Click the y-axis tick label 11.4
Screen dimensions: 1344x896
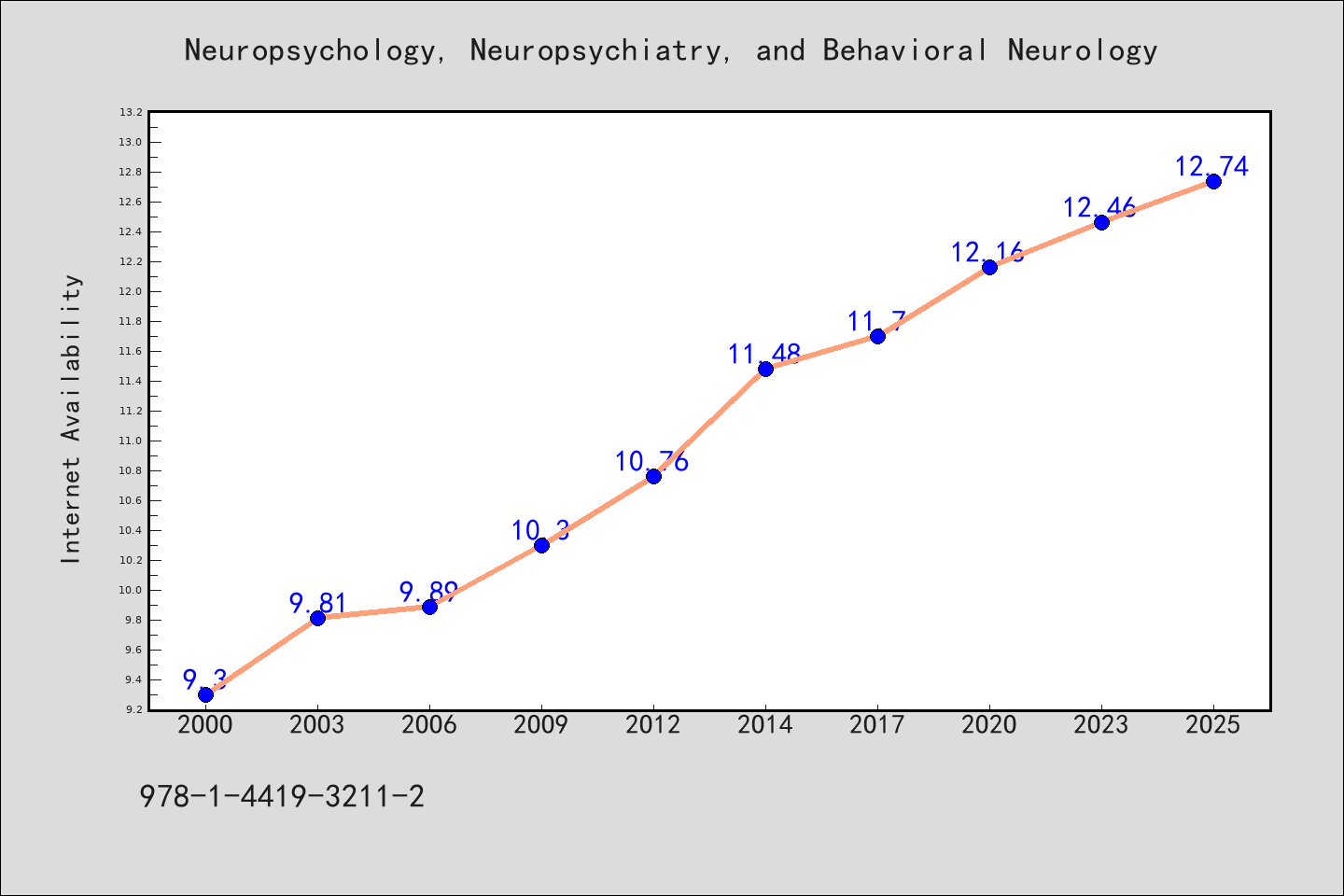click(x=131, y=381)
